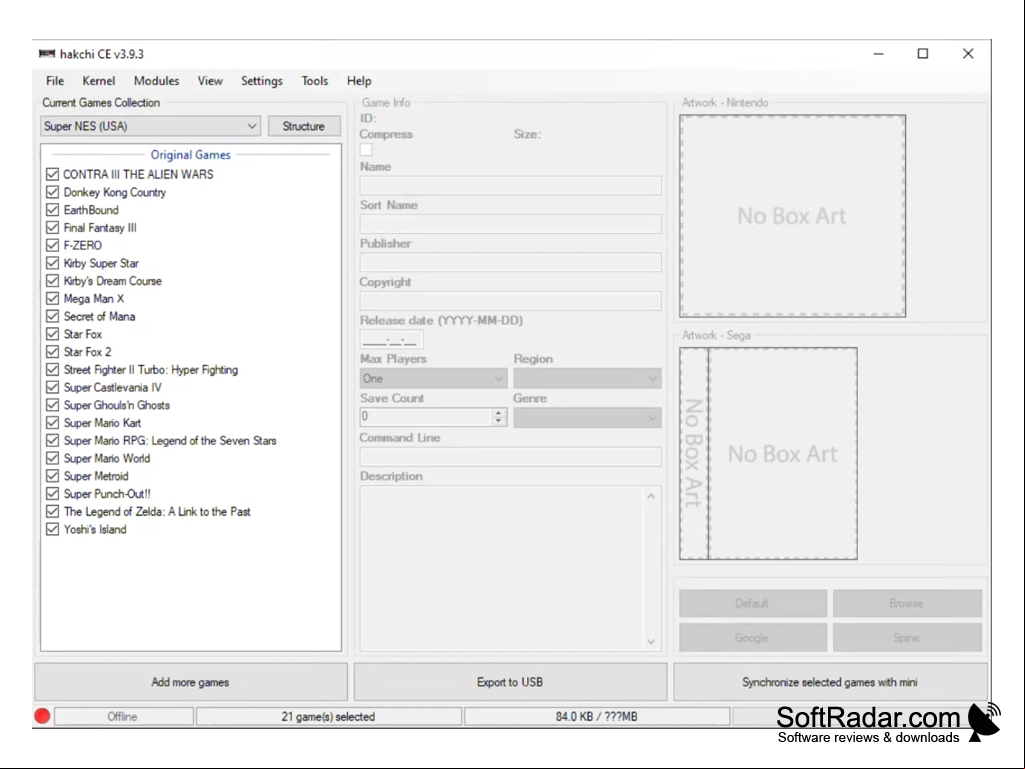Open the Region dropdown
1025x769 pixels.
(x=587, y=379)
